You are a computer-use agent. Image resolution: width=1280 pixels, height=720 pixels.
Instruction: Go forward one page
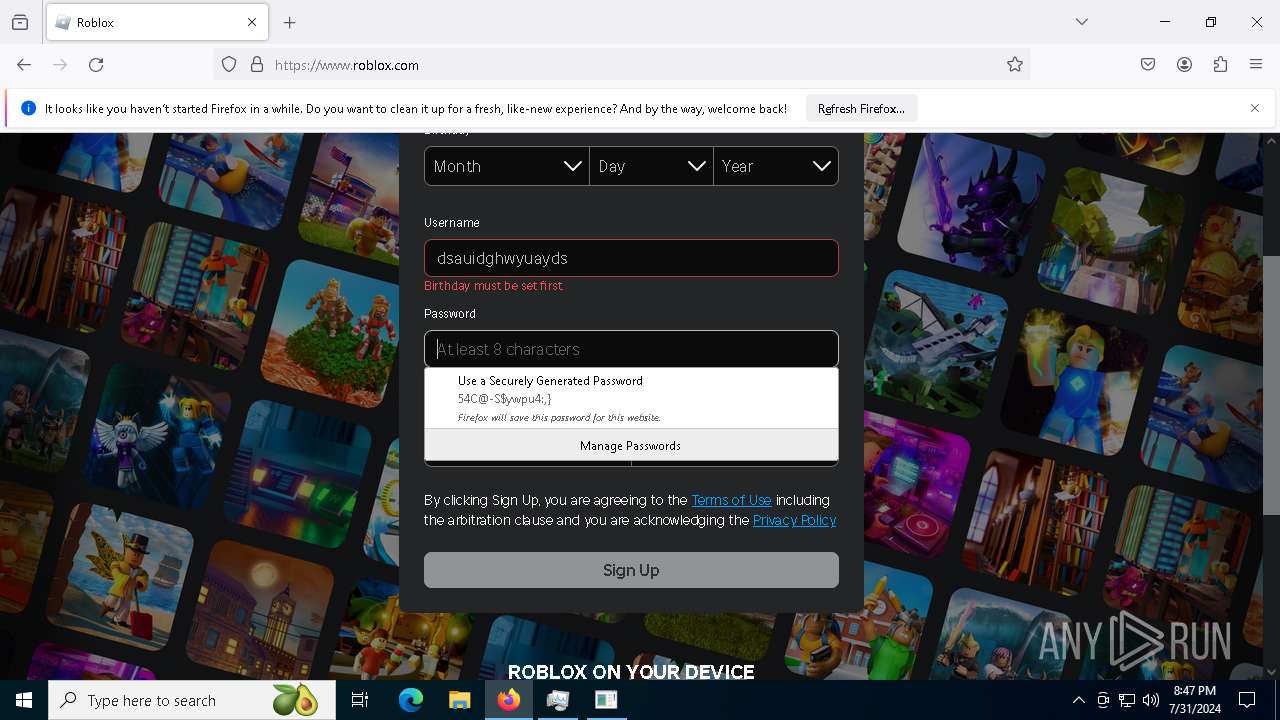pos(60,65)
